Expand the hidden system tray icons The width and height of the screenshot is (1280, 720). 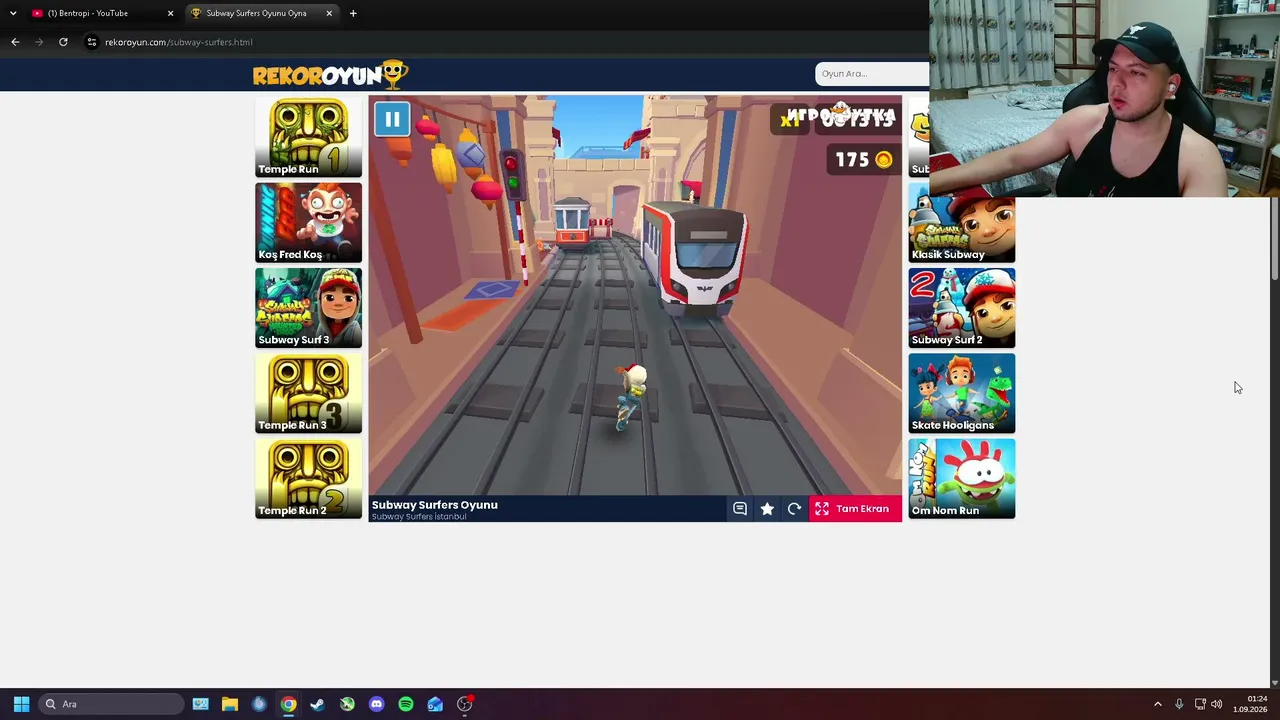coord(1158,704)
